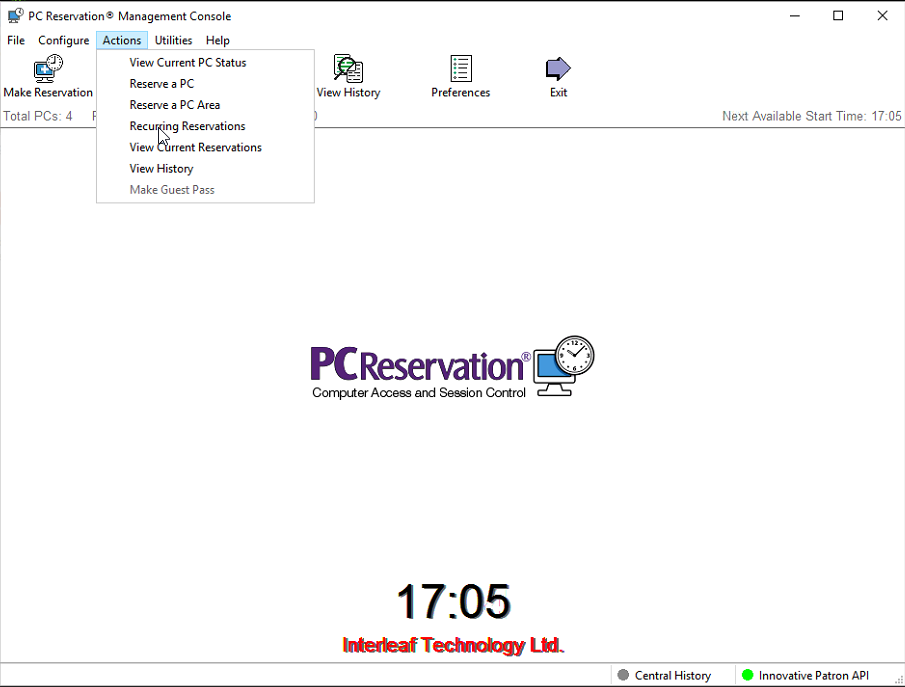Click the Total PCs: 4 status text
The width and height of the screenshot is (905, 687).
(x=38, y=116)
